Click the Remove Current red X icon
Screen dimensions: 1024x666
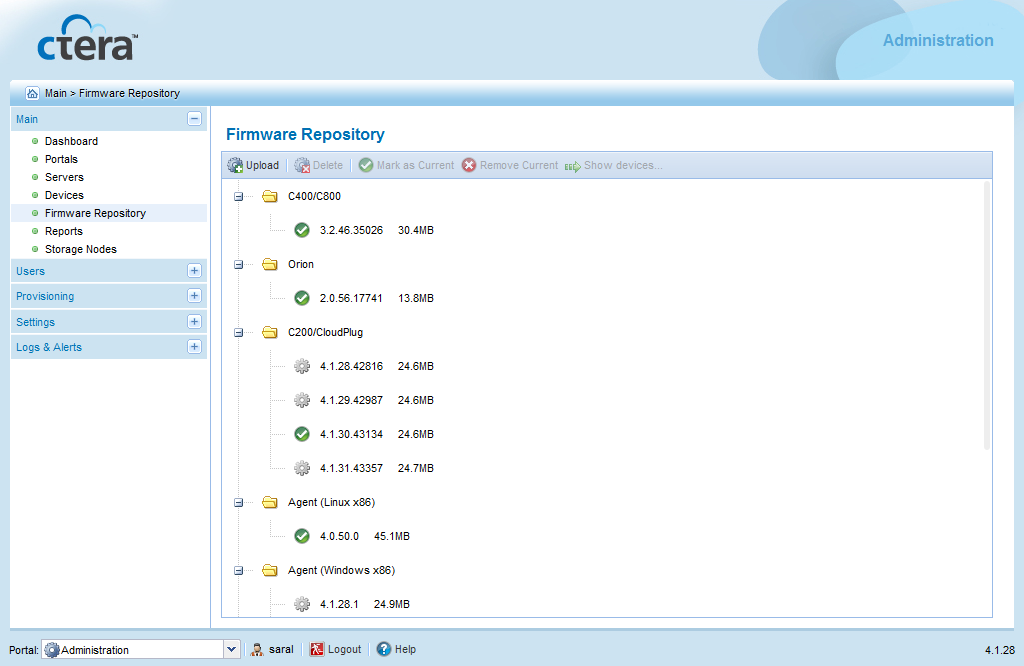[x=469, y=165]
